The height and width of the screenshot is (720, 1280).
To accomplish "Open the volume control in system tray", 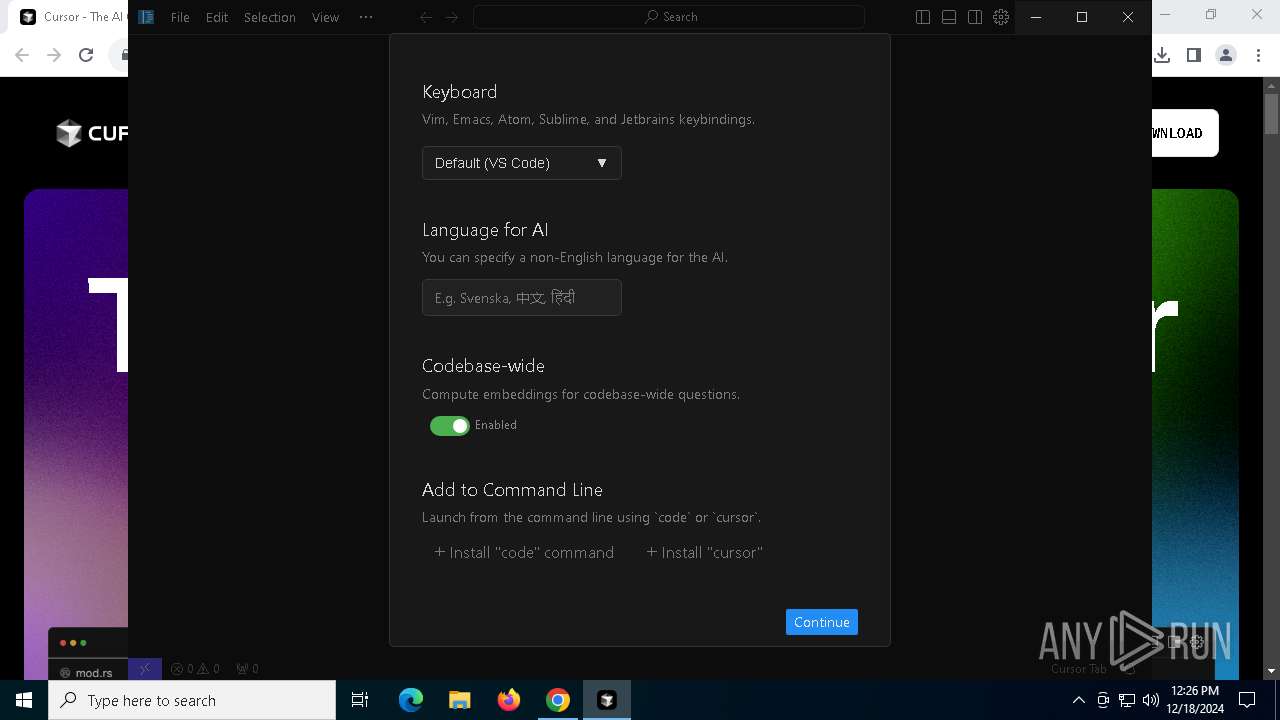I will pos(1150,700).
